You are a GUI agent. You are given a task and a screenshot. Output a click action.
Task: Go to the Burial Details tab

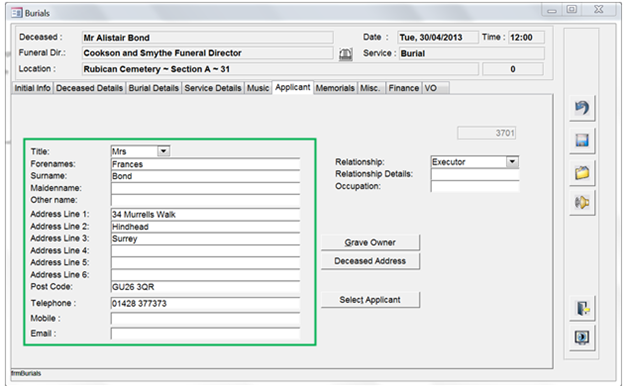(153, 88)
